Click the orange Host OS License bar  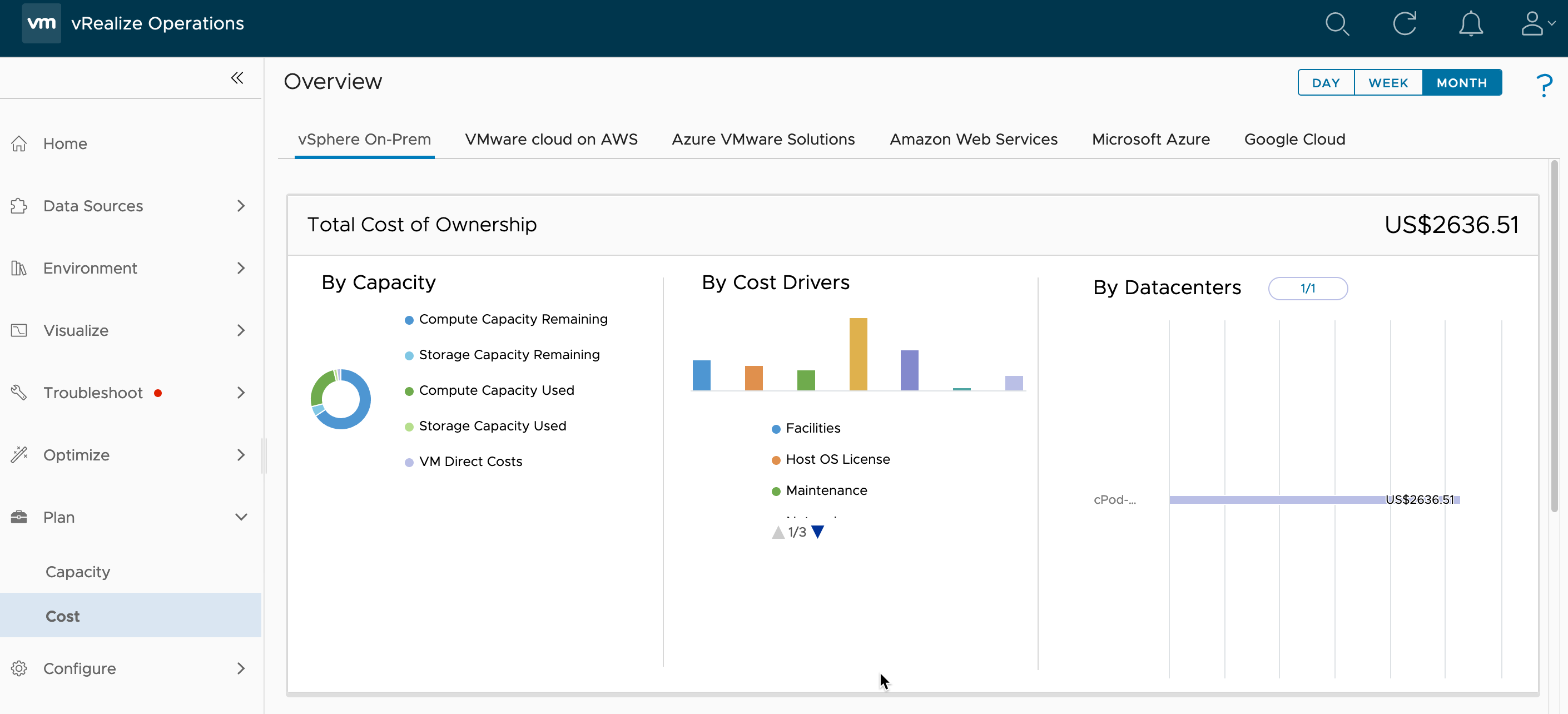point(753,378)
